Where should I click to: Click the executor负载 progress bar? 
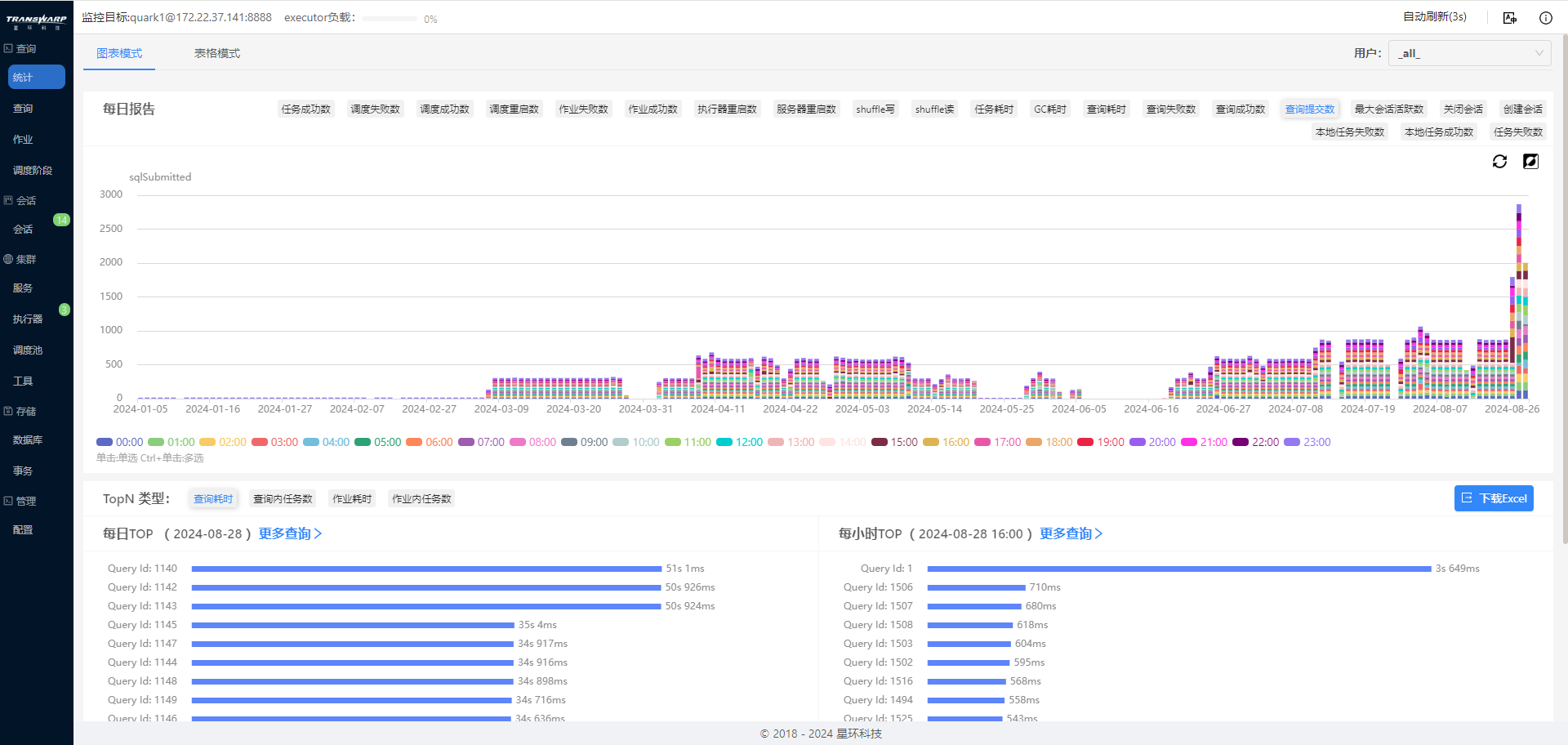click(x=390, y=19)
